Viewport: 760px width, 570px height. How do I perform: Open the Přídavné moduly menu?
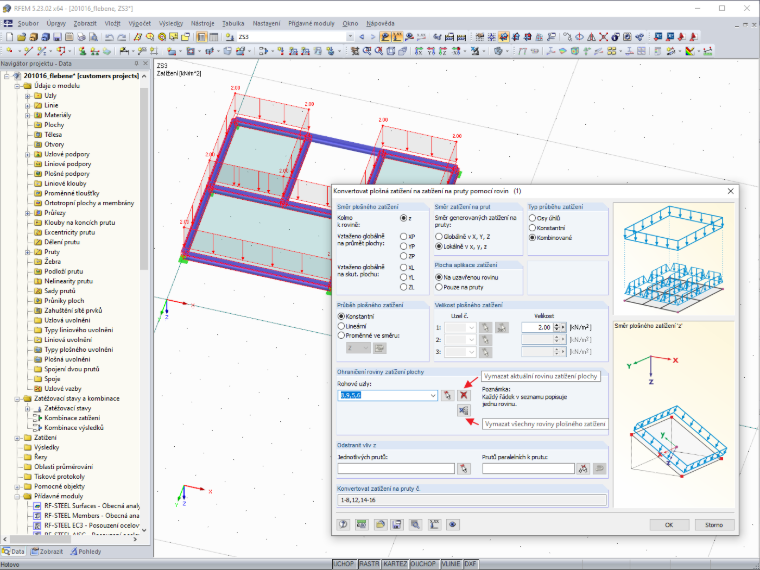311,23
